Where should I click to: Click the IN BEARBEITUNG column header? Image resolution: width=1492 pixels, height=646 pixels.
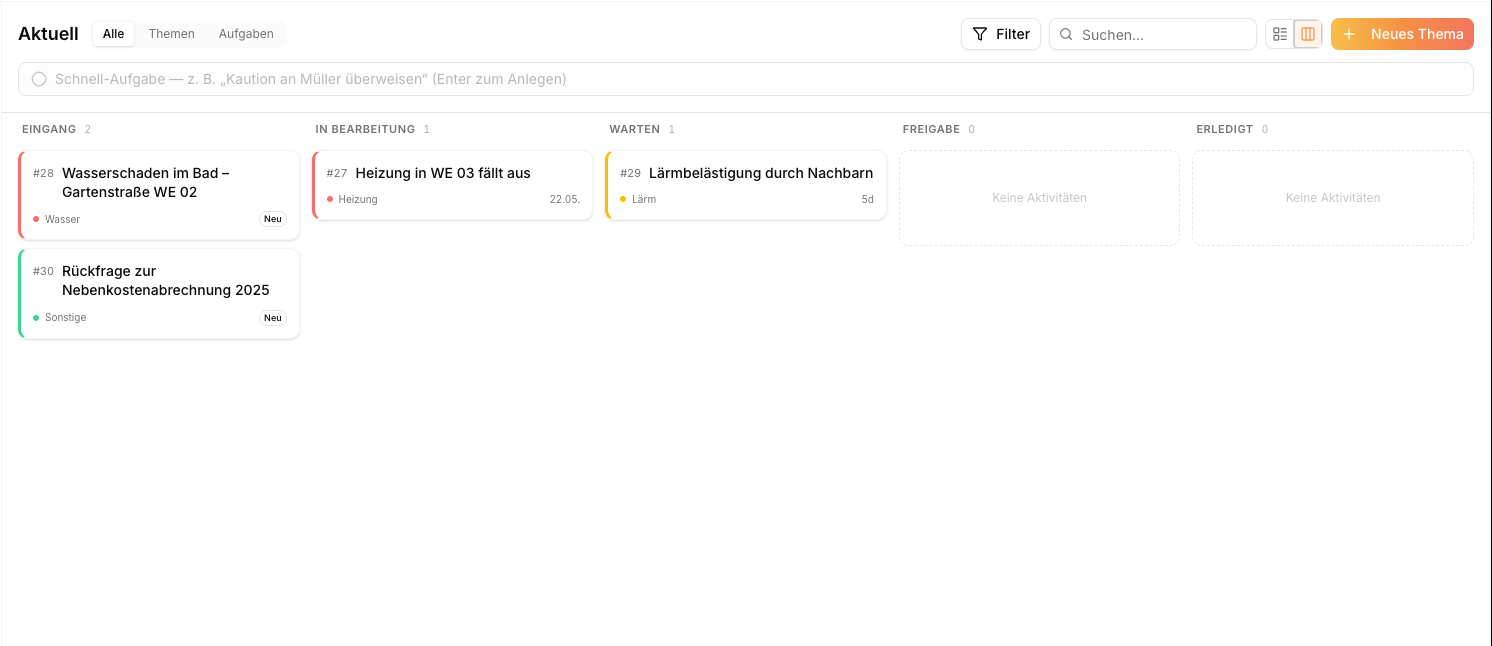365,129
